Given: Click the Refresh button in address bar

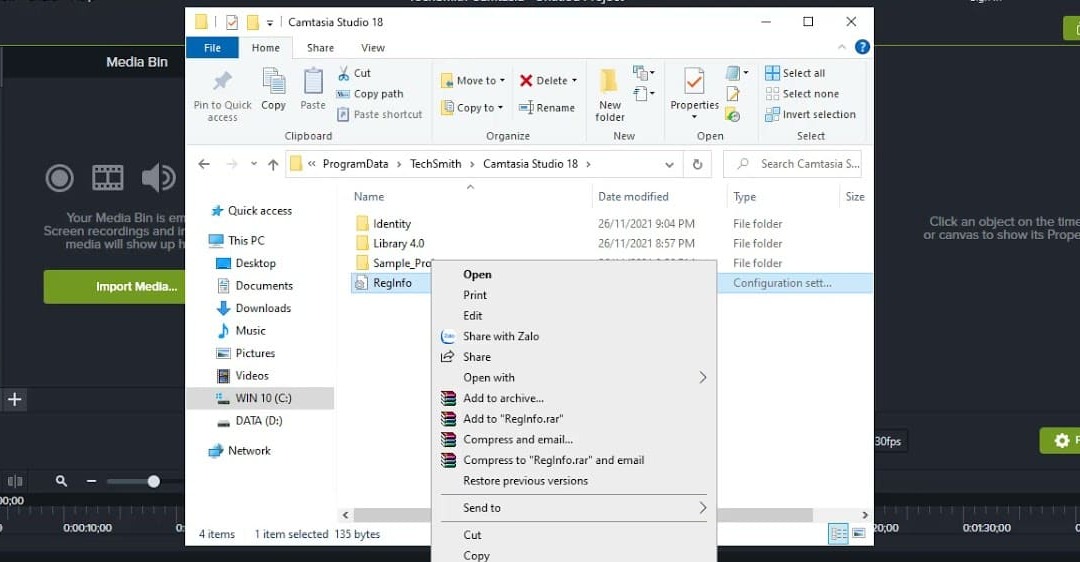Looking at the screenshot, I should click(697, 164).
